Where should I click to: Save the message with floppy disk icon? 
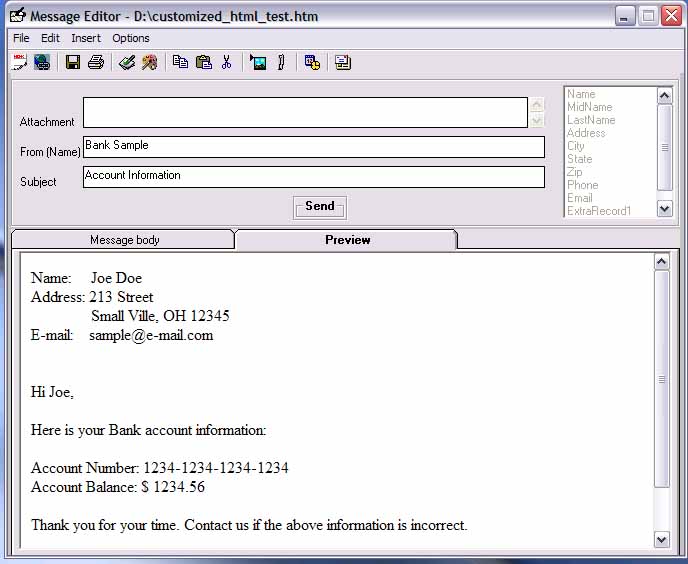tap(73, 62)
